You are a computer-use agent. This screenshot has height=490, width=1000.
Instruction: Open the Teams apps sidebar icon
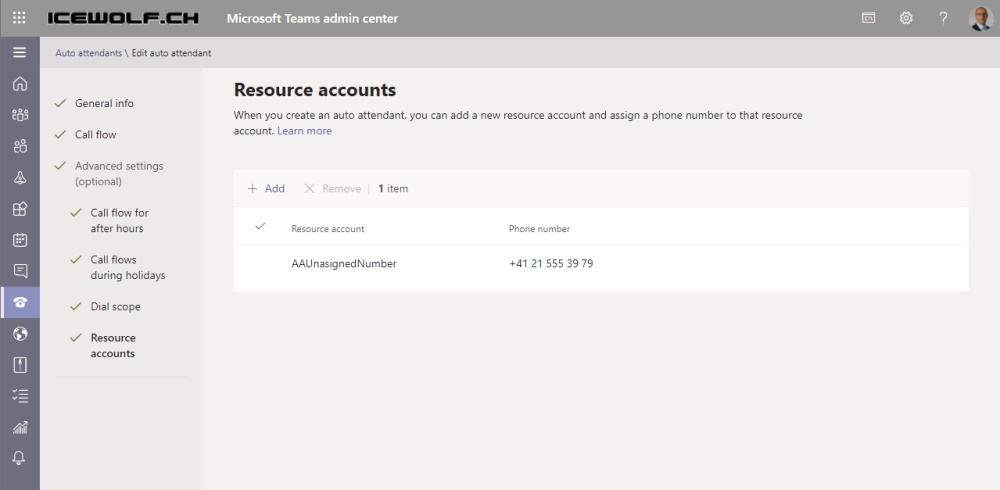pos(20,209)
